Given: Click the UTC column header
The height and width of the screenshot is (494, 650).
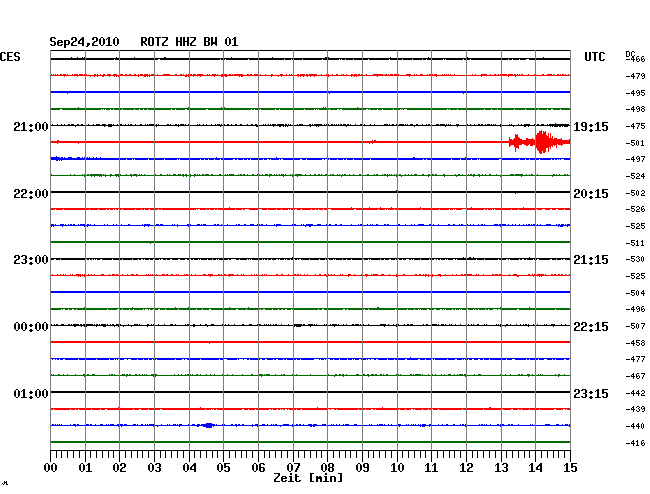Looking at the screenshot, I should pos(594,57).
